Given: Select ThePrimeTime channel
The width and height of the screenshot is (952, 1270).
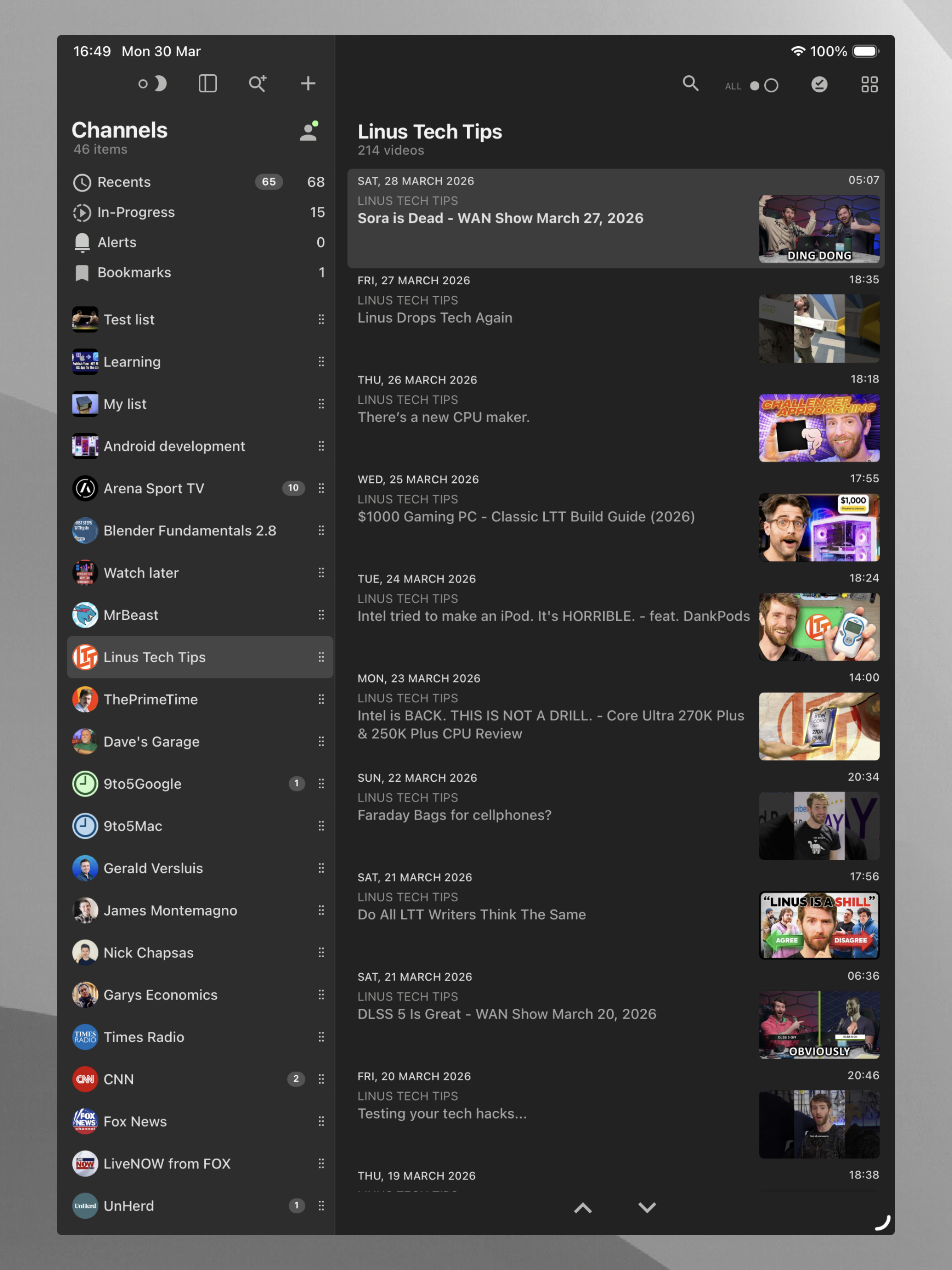Looking at the screenshot, I should (200, 699).
